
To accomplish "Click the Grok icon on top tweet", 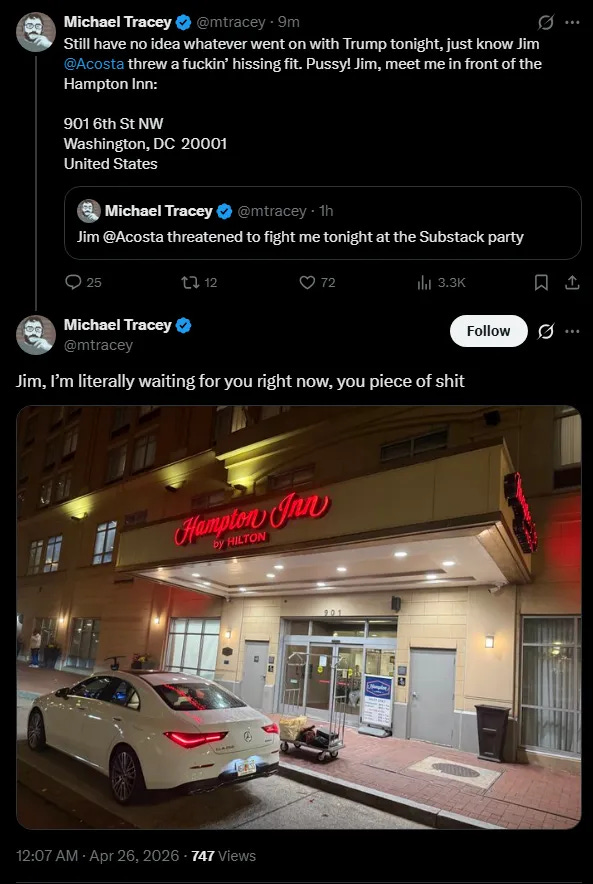I will (545, 23).
